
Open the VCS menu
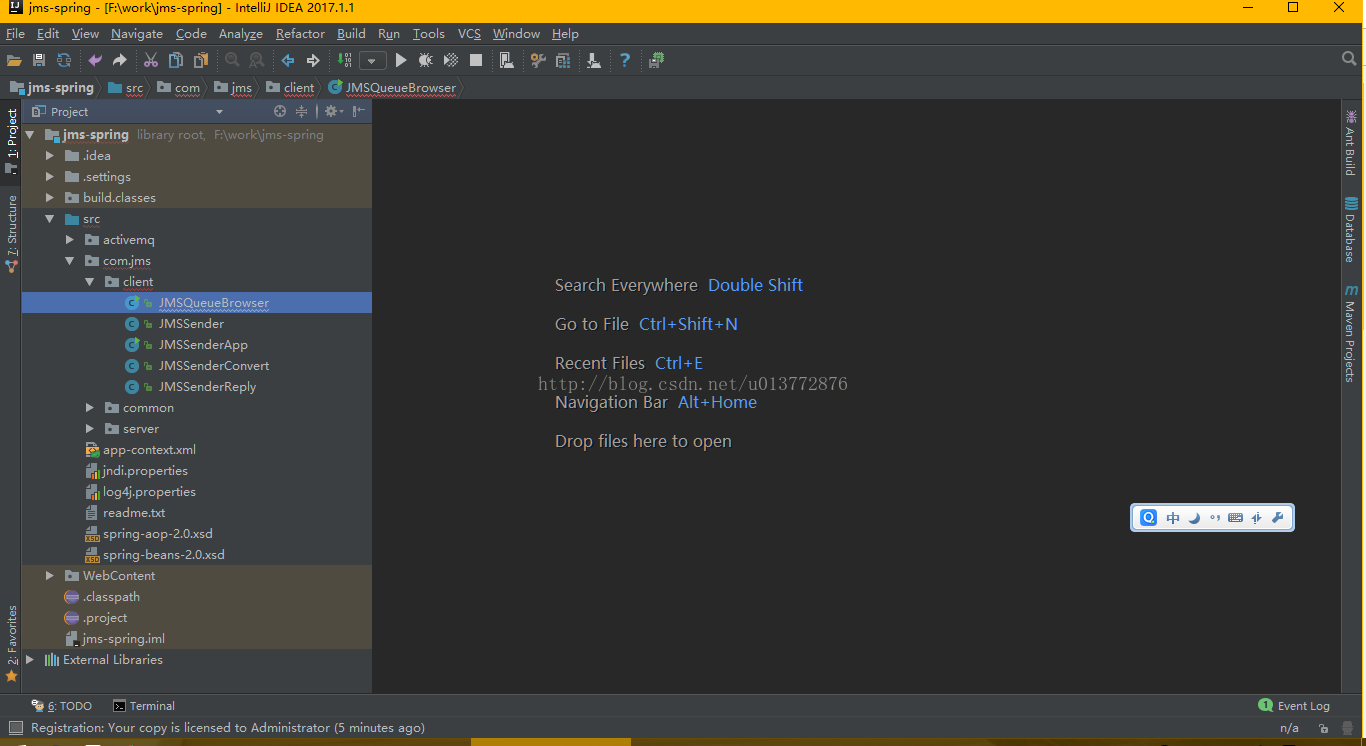pos(469,34)
